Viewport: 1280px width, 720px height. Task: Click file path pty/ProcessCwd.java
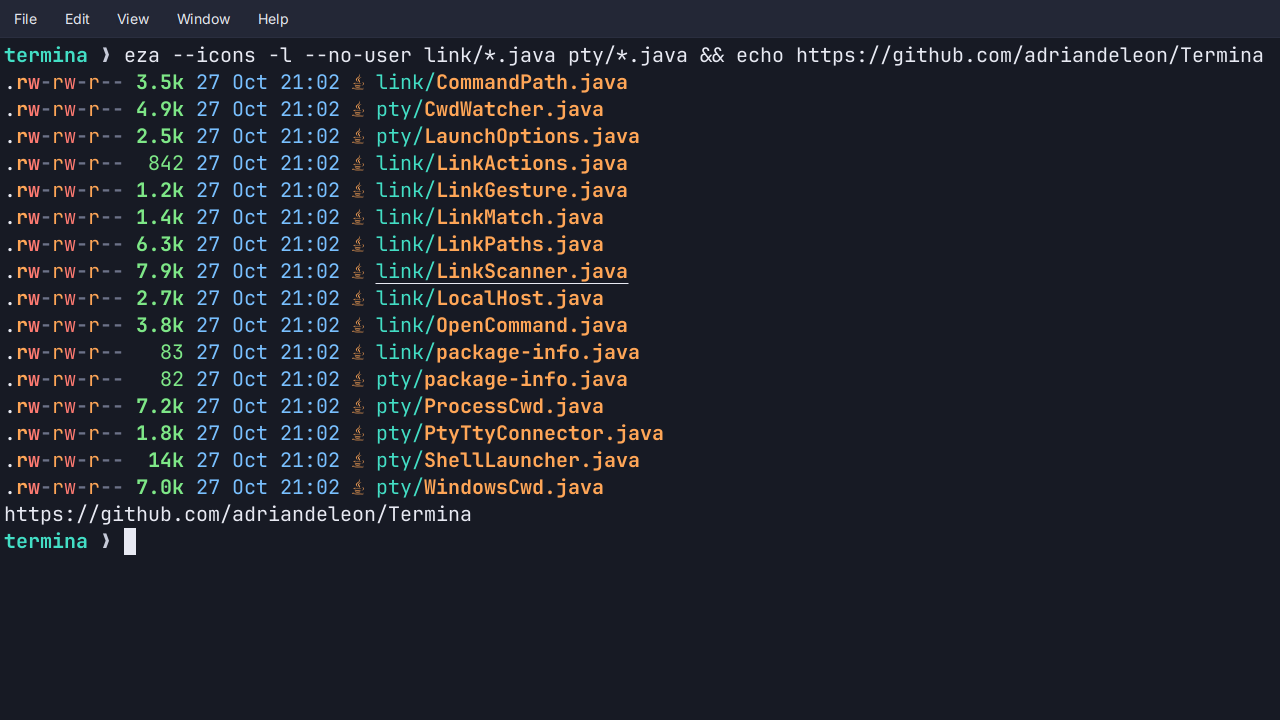click(490, 406)
